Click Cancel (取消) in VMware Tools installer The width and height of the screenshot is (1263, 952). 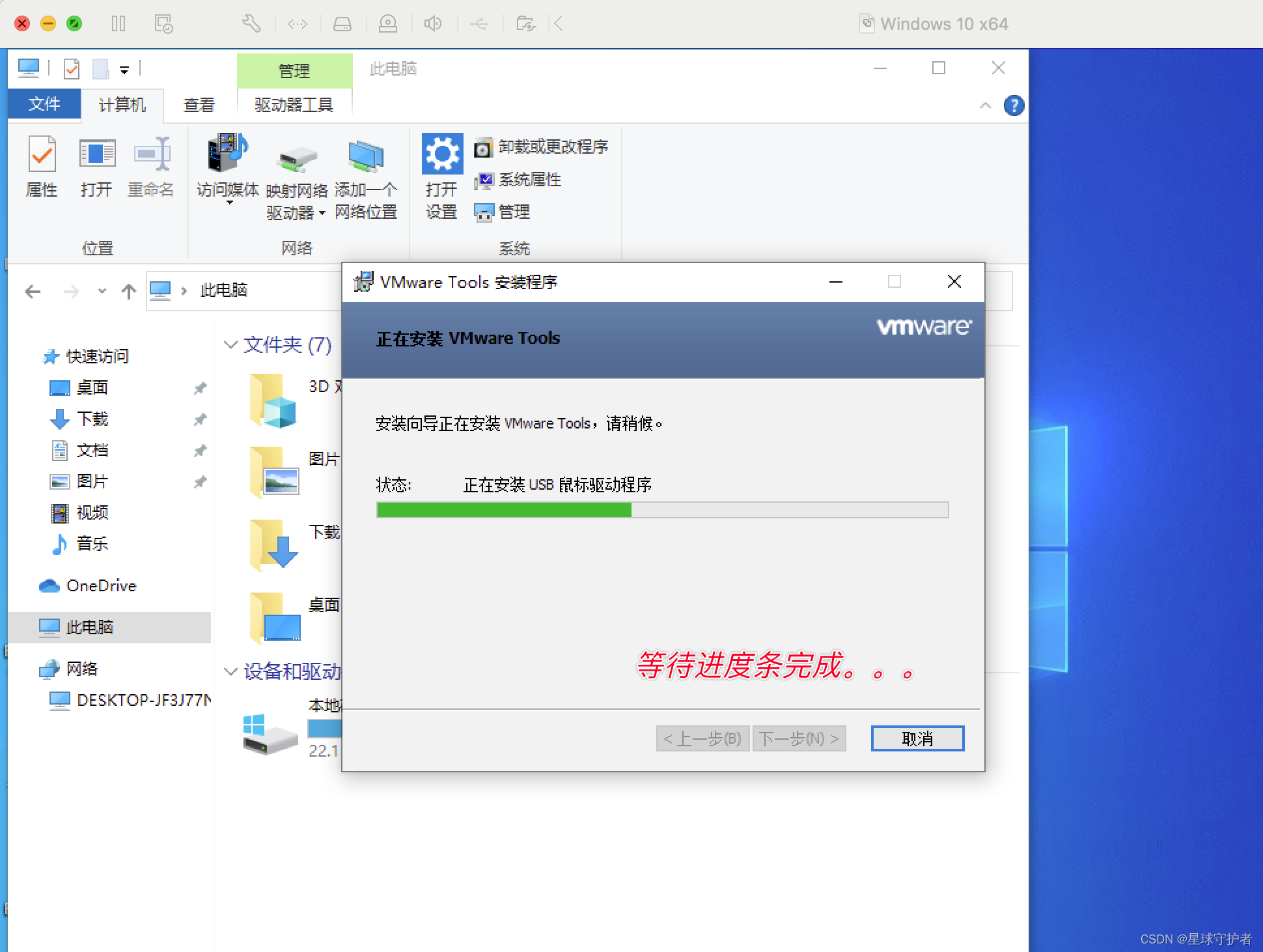click(x=917, y=738)
